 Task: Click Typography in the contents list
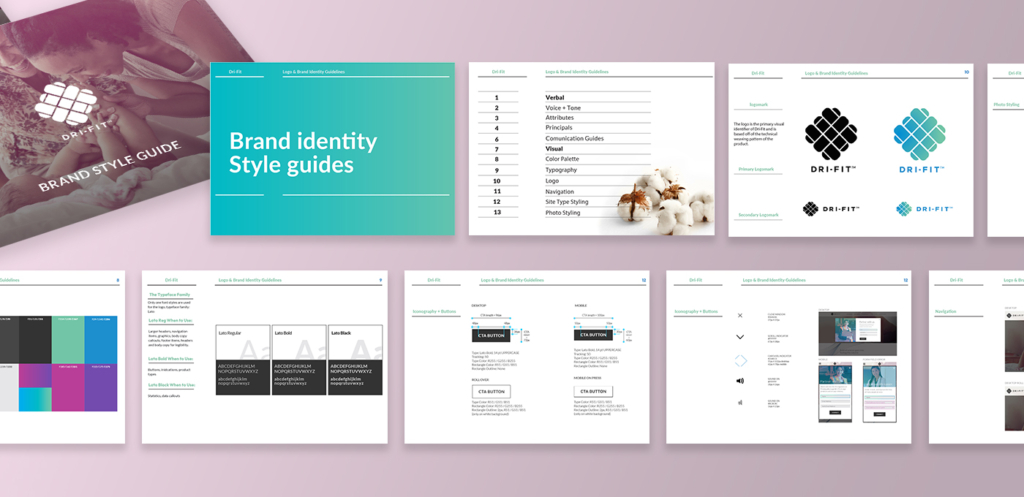click(561, 170)
